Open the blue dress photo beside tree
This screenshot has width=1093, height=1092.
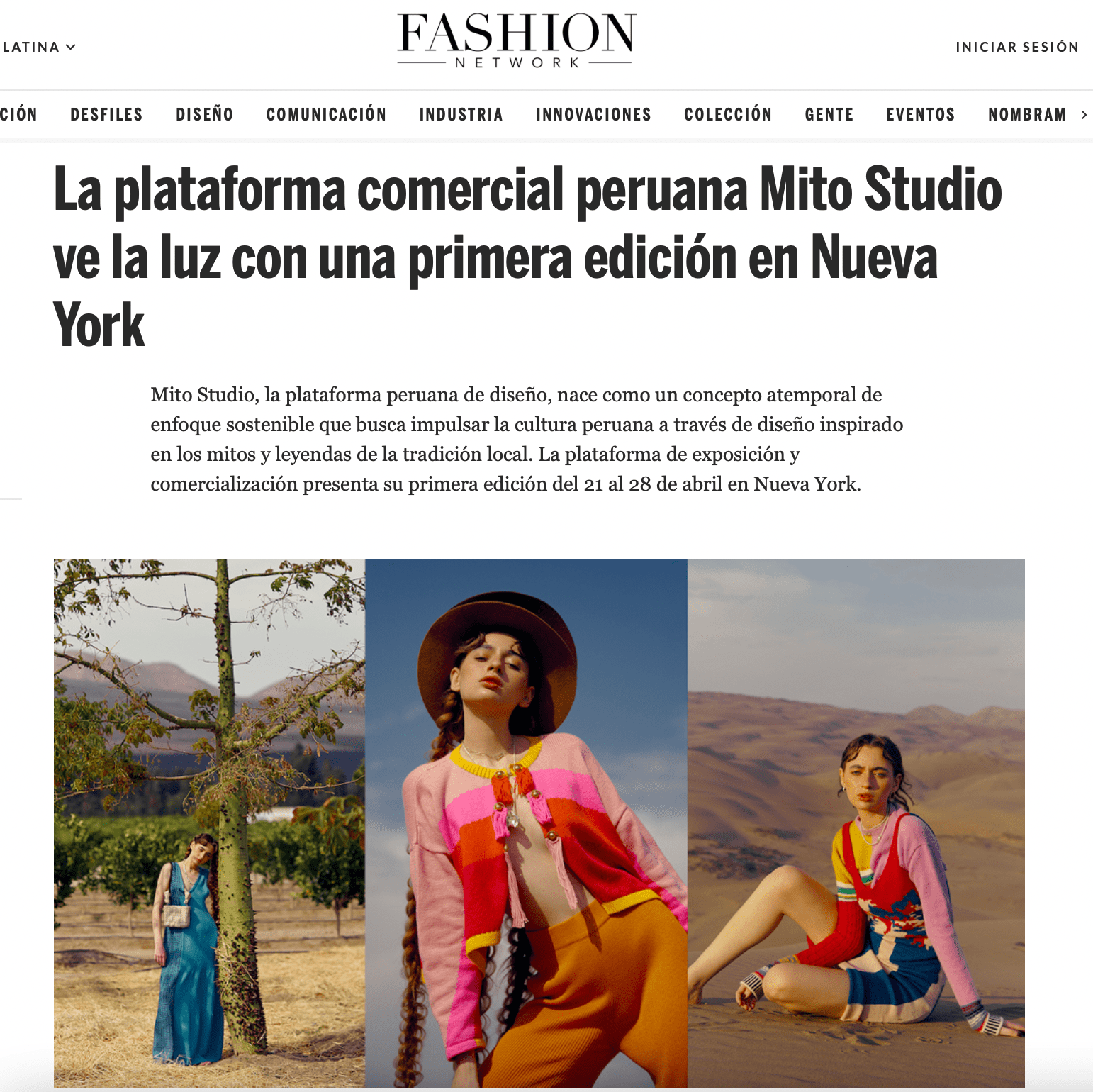click(x=209, y=823)
